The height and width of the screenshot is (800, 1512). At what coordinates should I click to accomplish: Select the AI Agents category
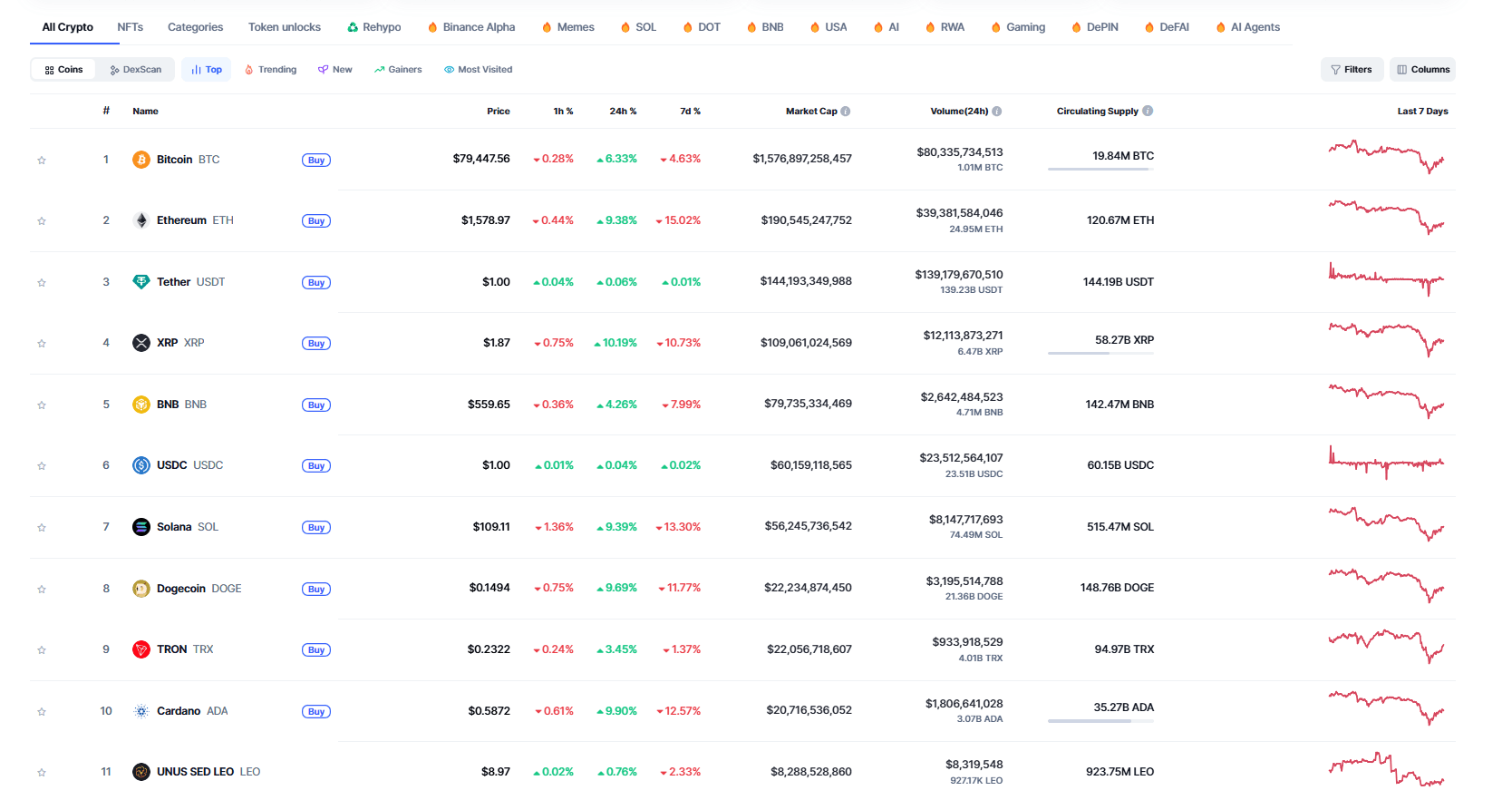click(1248, 27)
